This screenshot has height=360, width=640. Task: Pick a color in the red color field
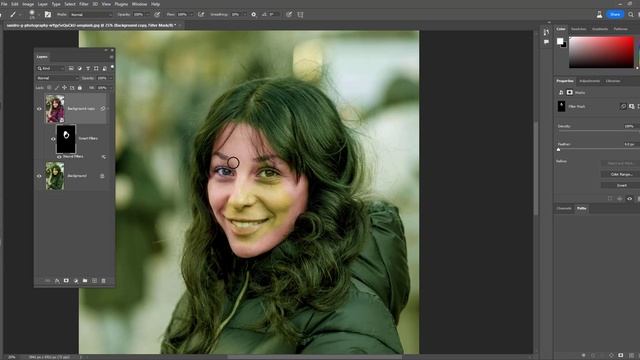click(x=601, y=52)
